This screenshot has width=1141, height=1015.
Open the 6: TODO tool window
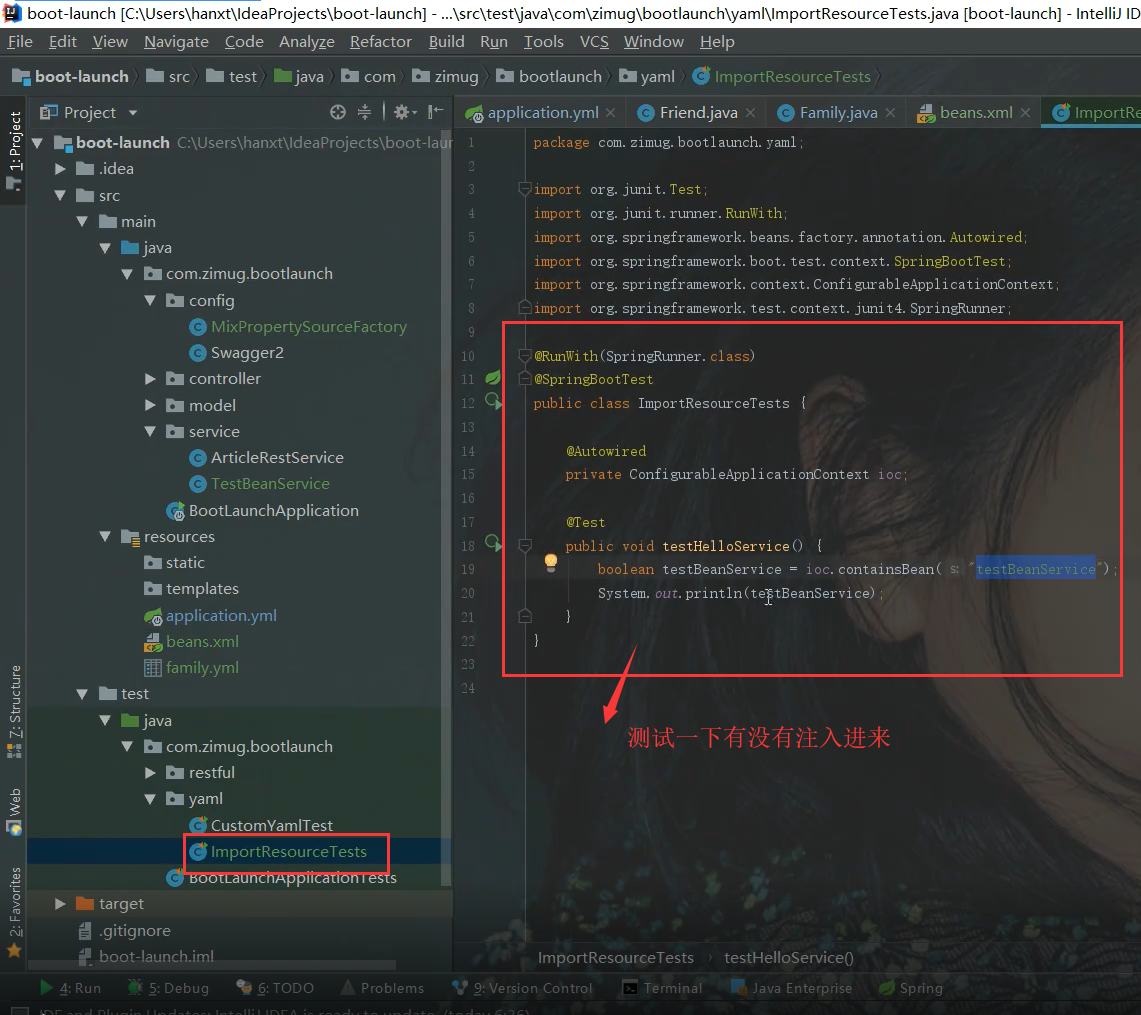[x=275, y=988]
